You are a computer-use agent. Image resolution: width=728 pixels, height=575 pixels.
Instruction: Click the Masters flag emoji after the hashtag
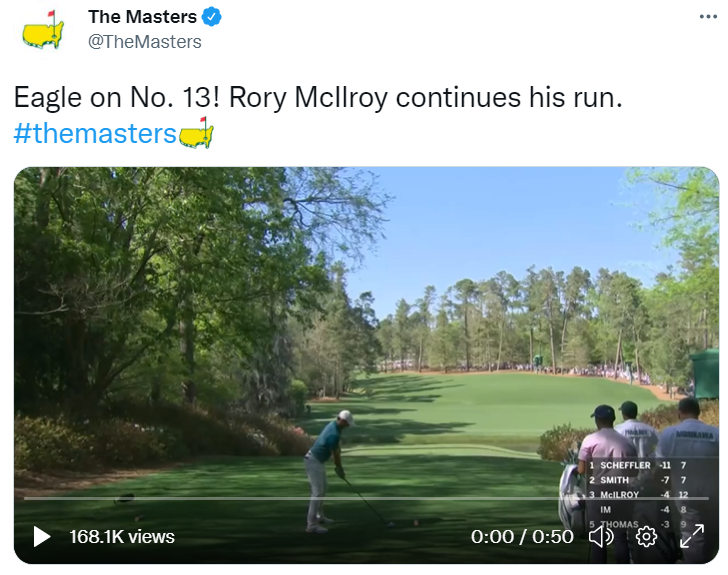pyautogui.click(x=196, y=133)
